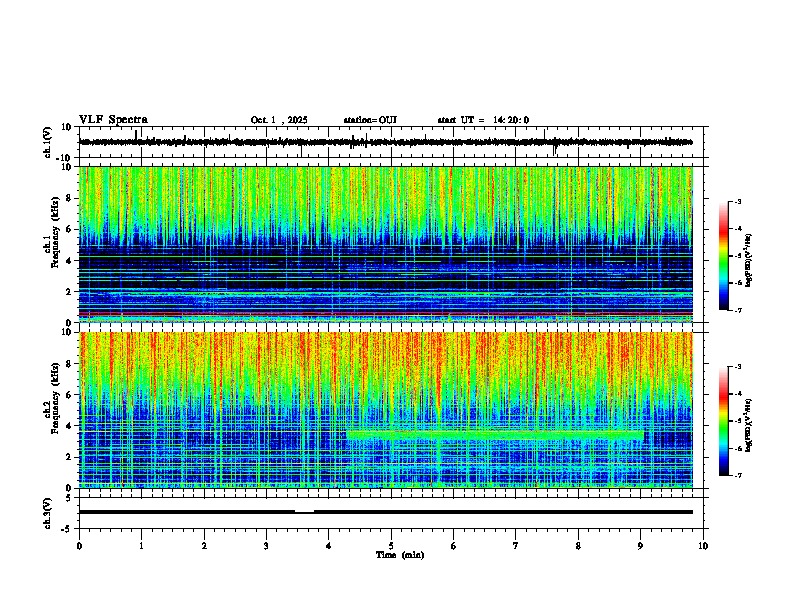Viewport: 792px width, 612px height.
Task: Click the ch.1 "Frequency (kHz)" axis label
Action: click(x=55, y=233)
